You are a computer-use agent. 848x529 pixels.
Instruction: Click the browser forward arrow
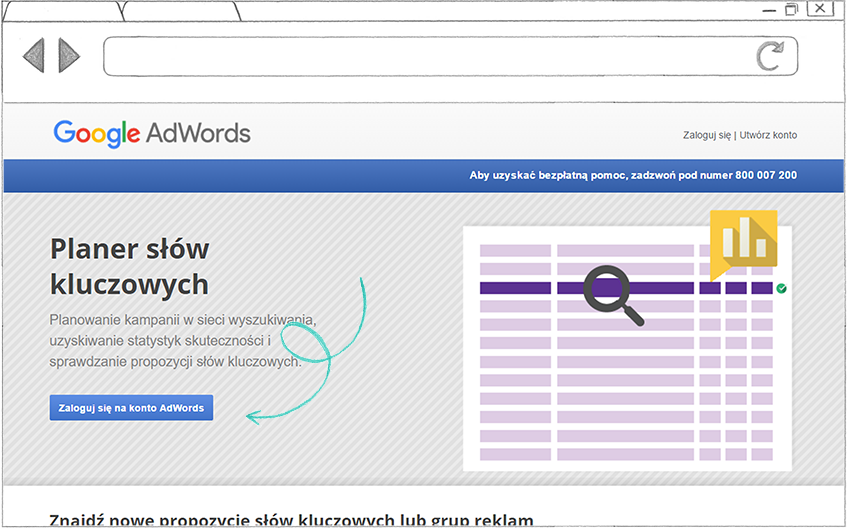click(x=69, y=55)
